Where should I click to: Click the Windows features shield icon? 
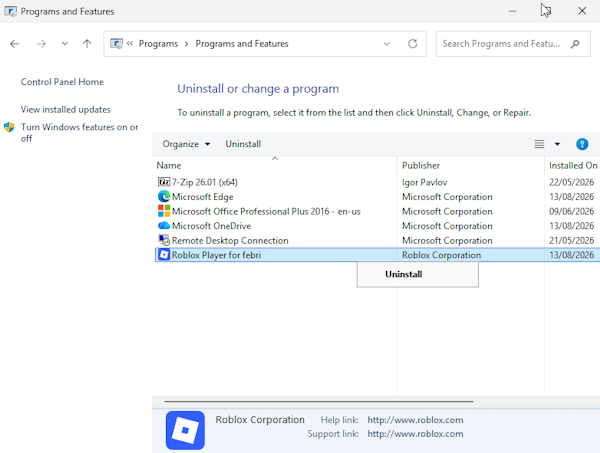click(9, 127)
